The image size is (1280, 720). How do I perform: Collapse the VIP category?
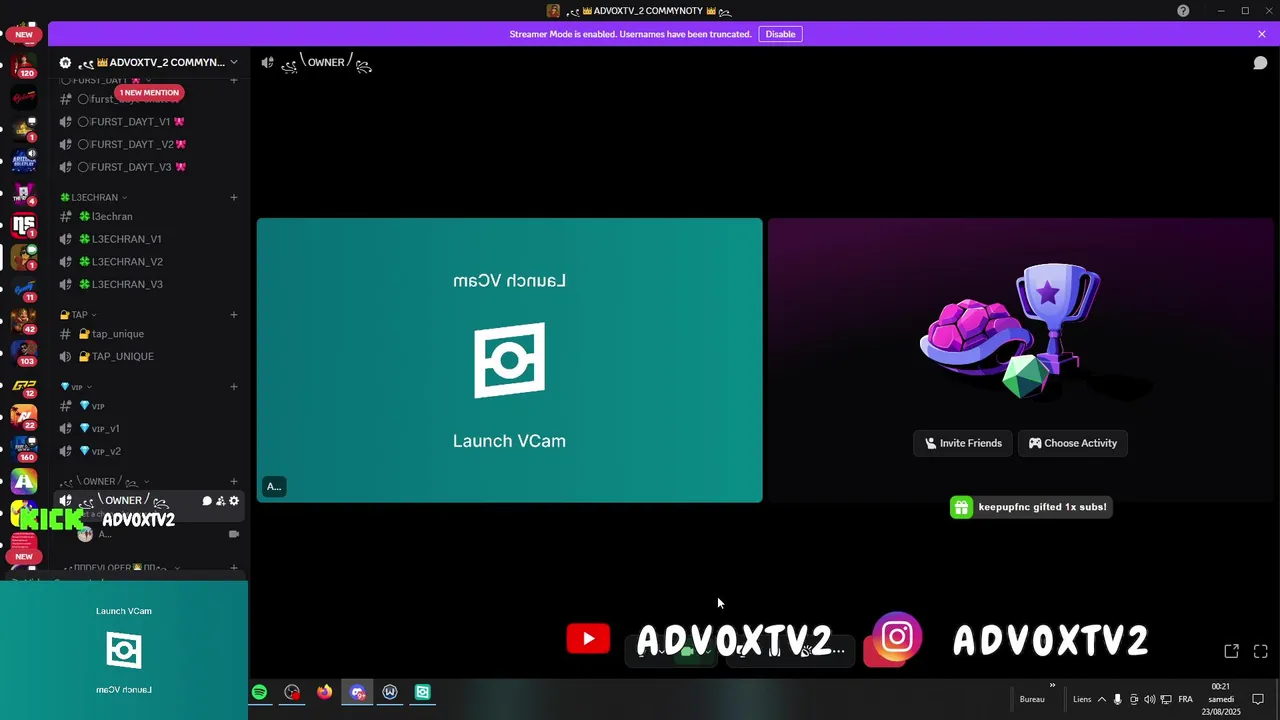76,387
